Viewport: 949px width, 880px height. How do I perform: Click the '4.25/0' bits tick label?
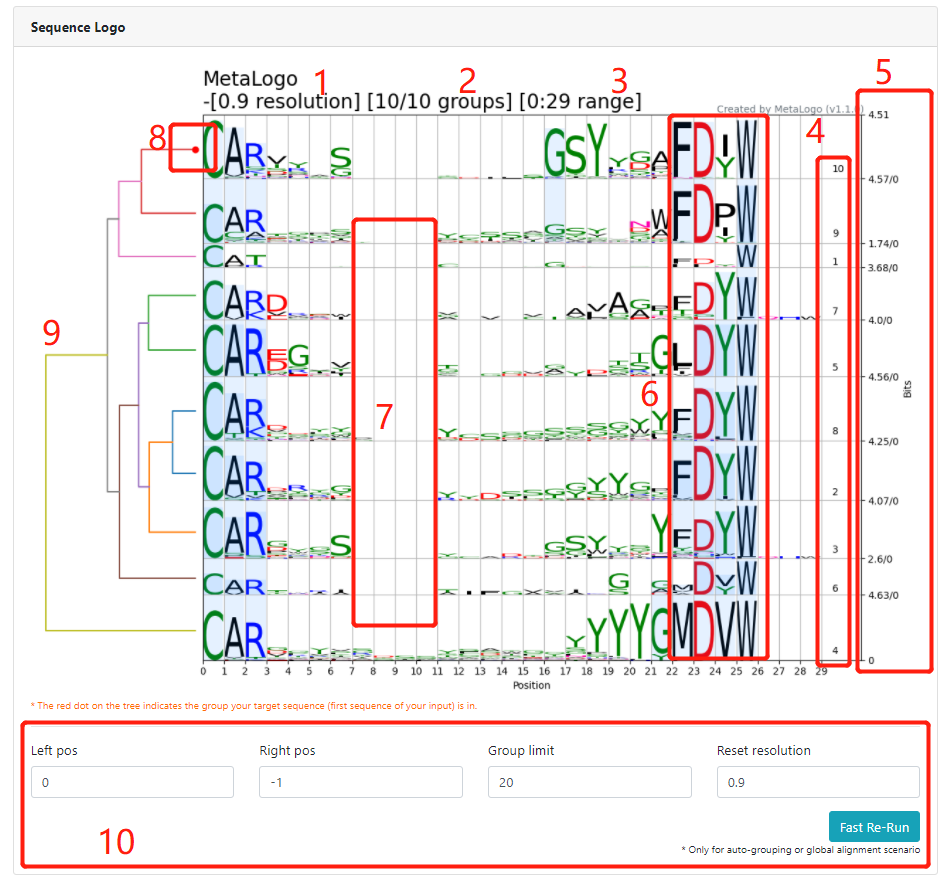click(x=883, y=441)
